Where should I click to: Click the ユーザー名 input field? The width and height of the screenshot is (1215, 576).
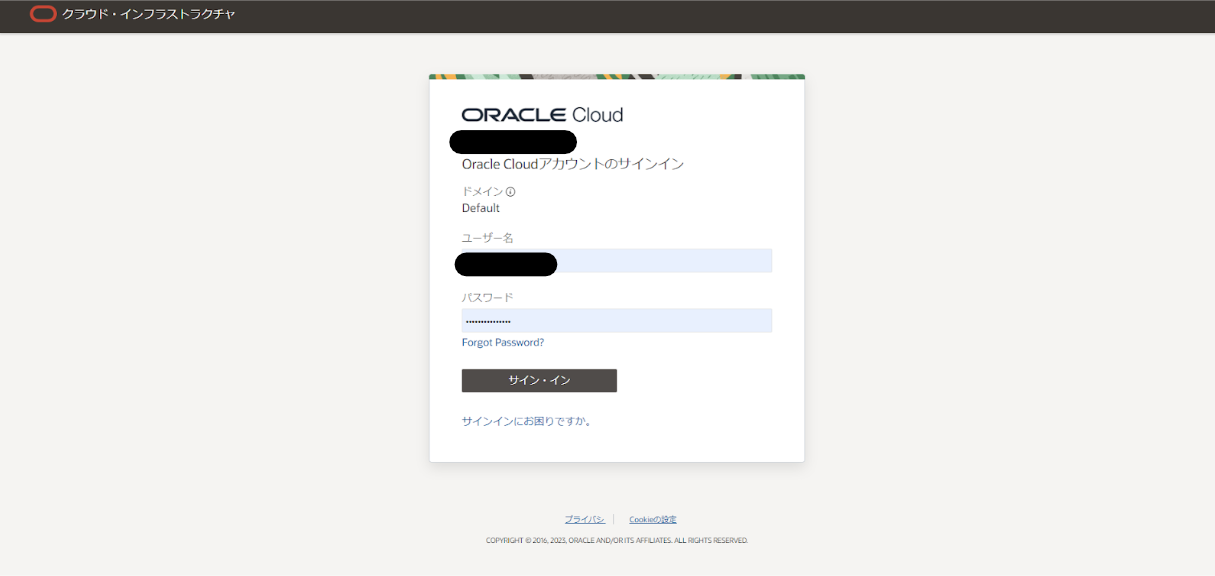[x=617, y=261]
